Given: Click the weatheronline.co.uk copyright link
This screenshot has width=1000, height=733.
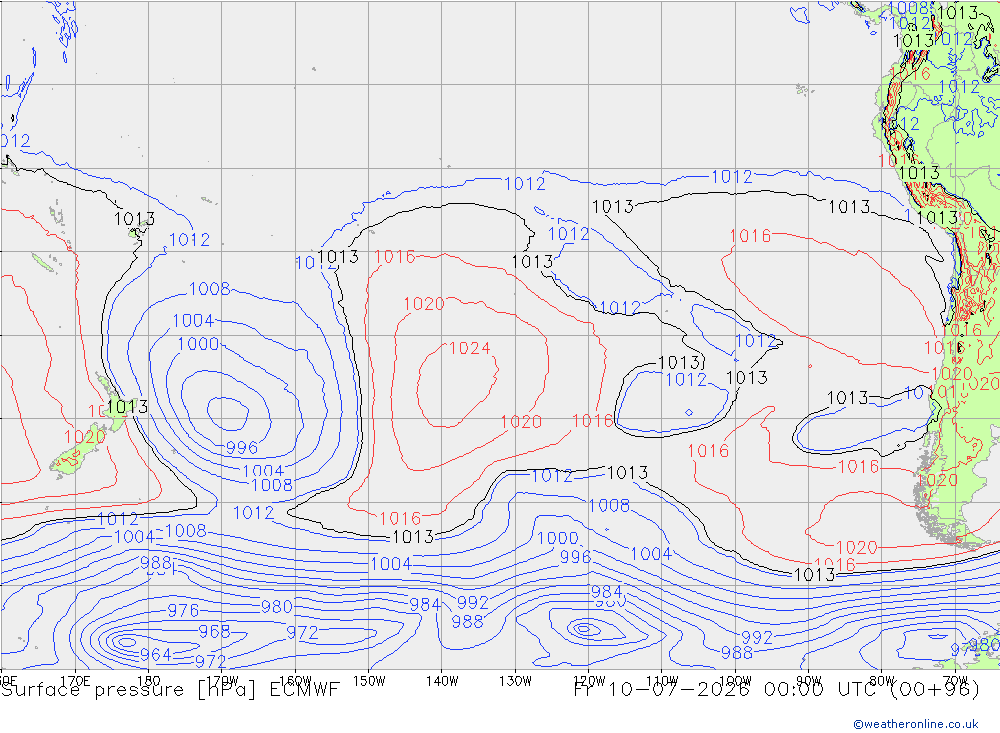Looking at the screenshot, I should (x=916, y=724).
